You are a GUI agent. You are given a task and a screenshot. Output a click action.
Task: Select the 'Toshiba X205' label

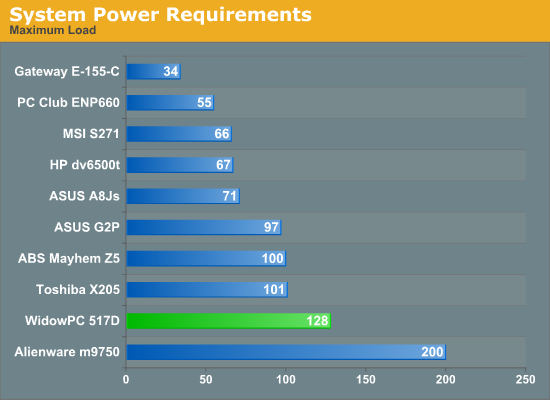pyautogui.click(x=78, y=289)
